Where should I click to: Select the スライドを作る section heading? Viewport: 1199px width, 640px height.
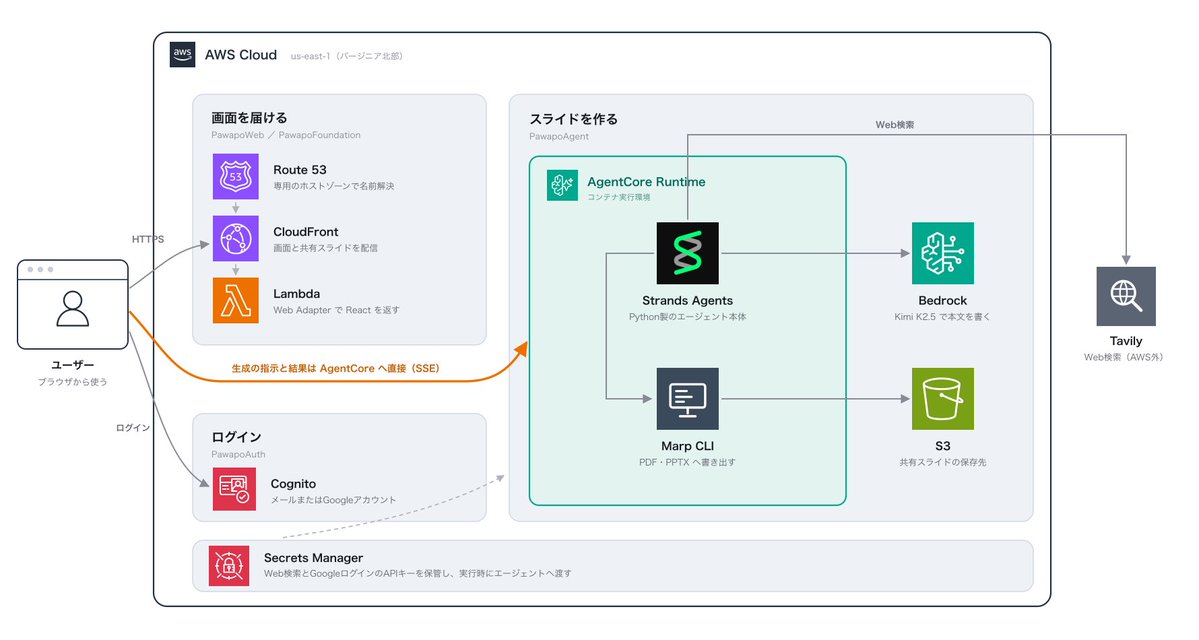[x=574, y=119]
